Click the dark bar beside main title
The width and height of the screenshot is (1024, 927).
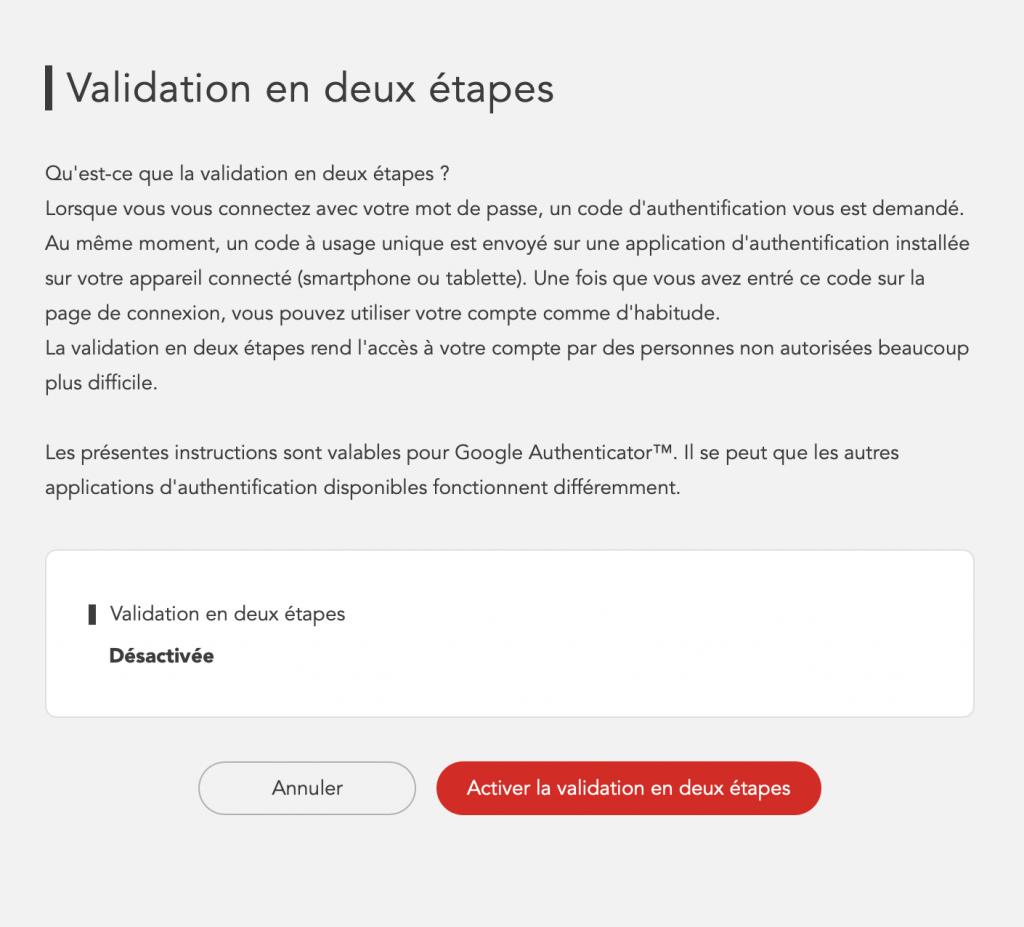coord(49,88)
